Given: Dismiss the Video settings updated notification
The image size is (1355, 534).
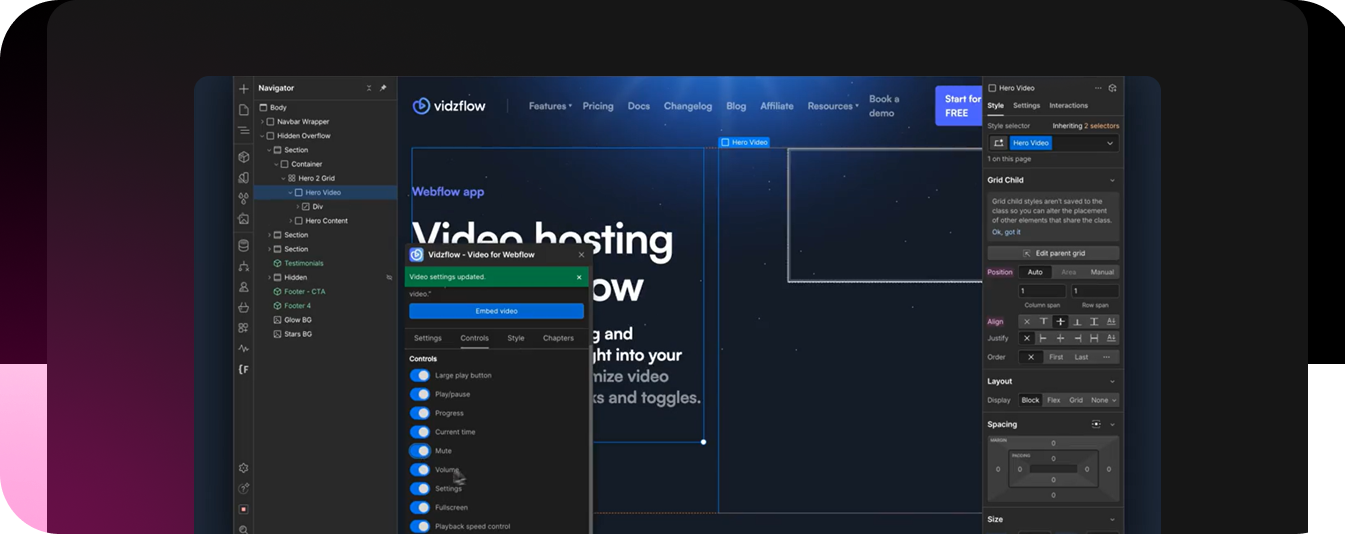Looking at the screenshot, I should 579,277.
